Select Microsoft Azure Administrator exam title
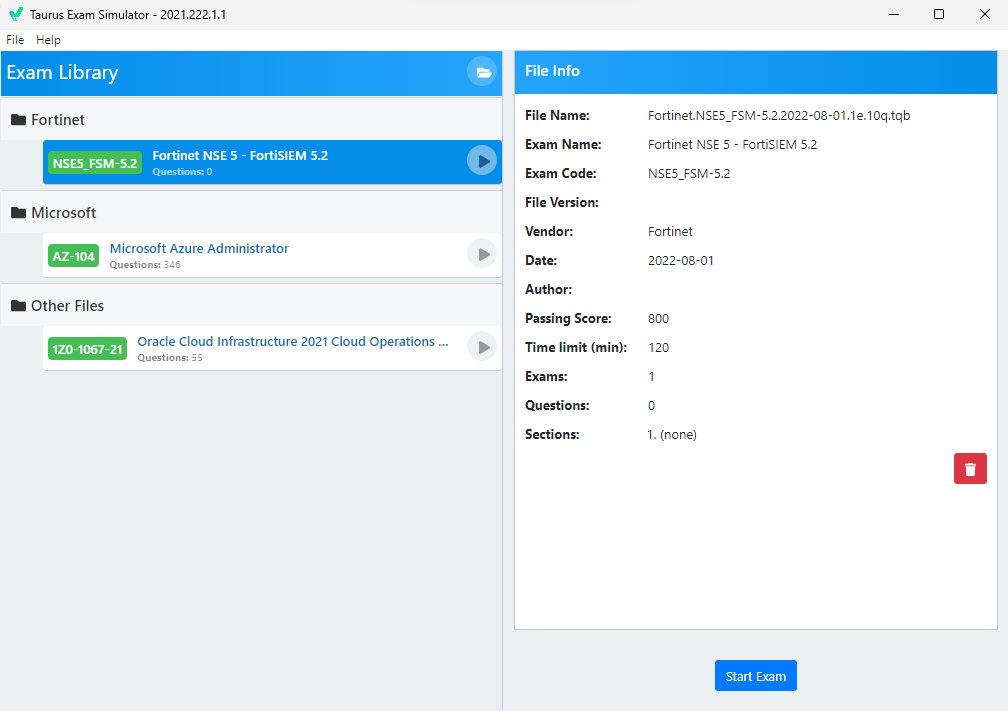The image size is (1008, 711). click(x=199, y=248)
